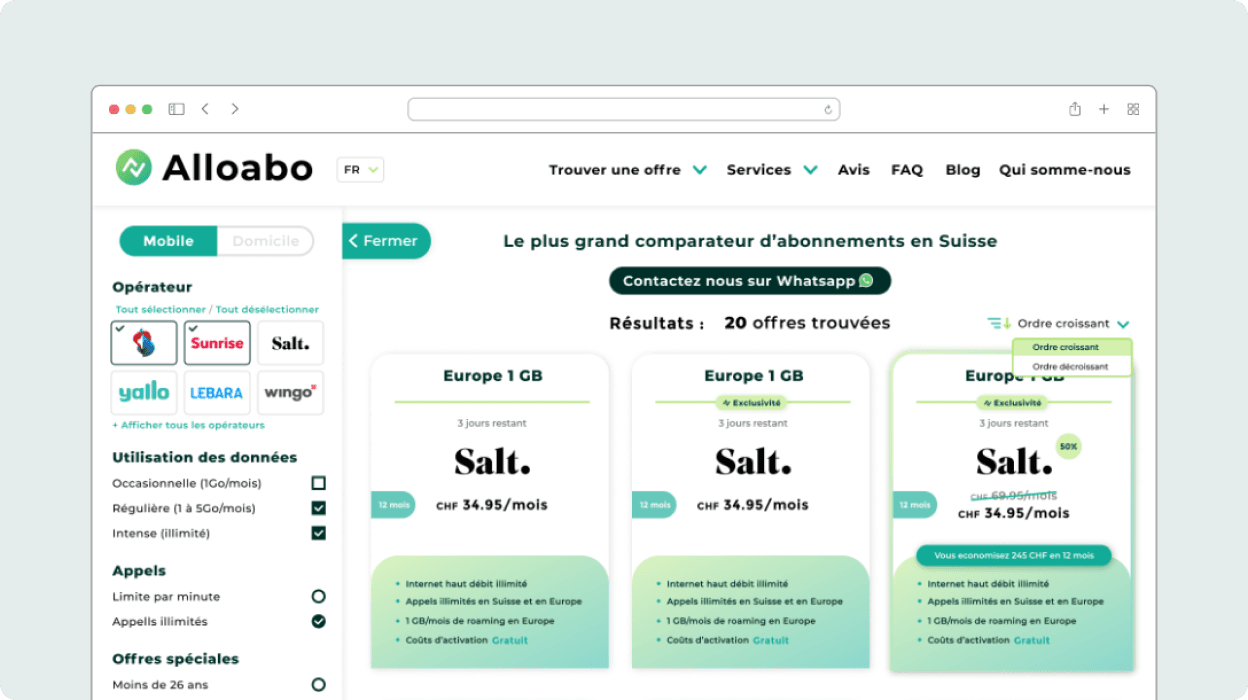
Task: Select Appells illimités radio button
Action: click(x=318, y=621)
